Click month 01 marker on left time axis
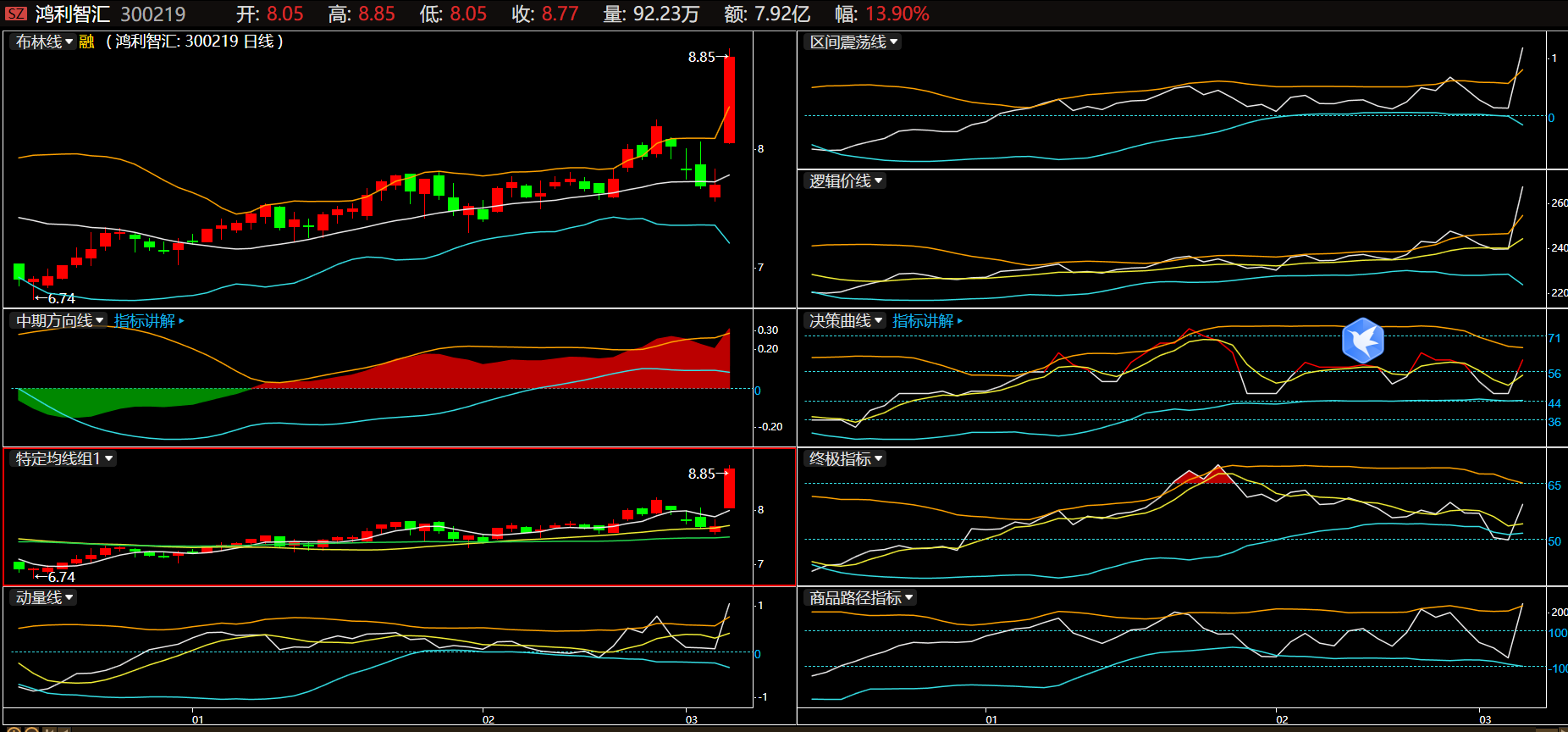The width and height of the screenshot is (1568, 732). click(197, 720)
